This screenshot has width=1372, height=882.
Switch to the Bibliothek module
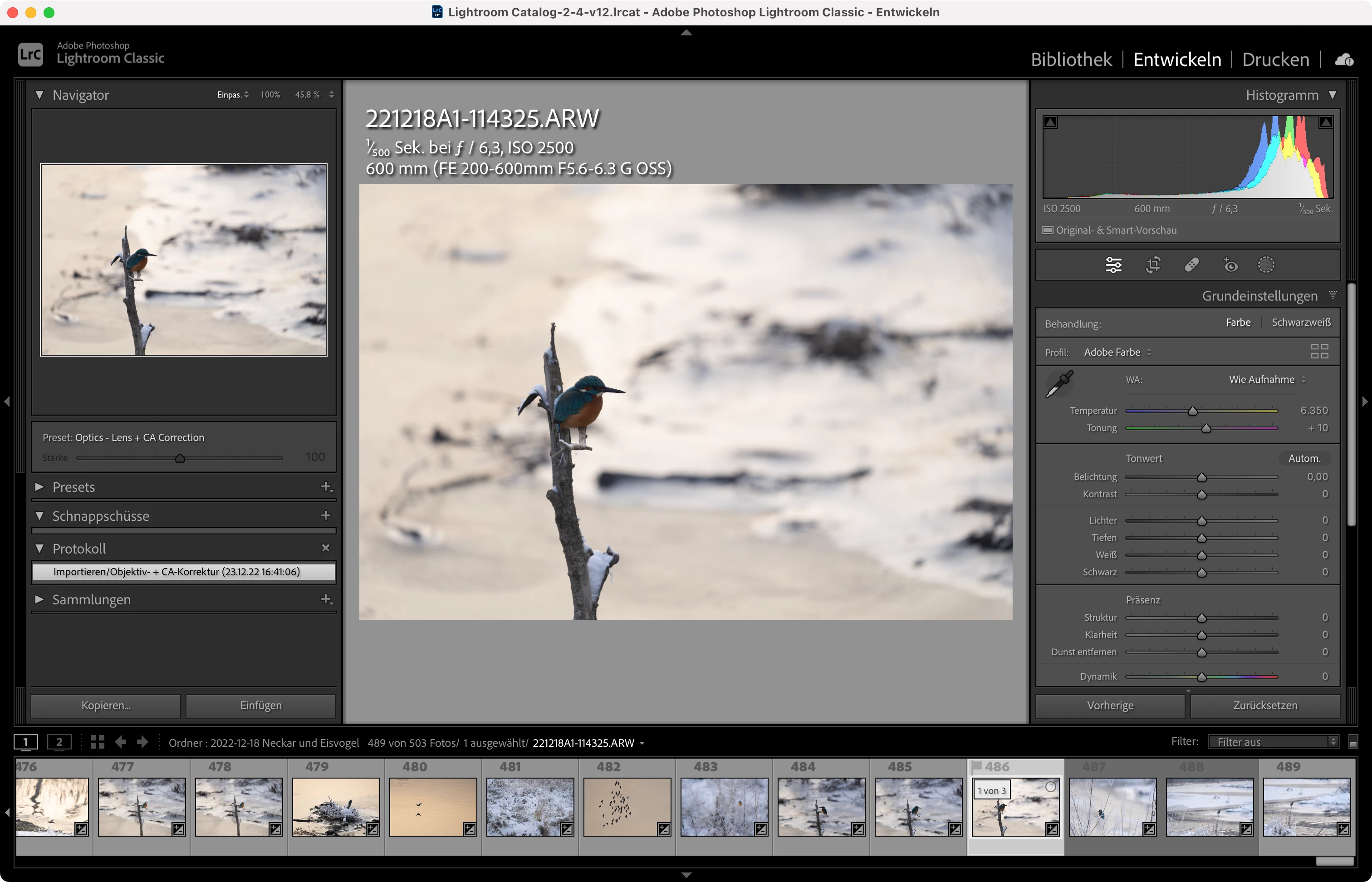pos(1071,59)
